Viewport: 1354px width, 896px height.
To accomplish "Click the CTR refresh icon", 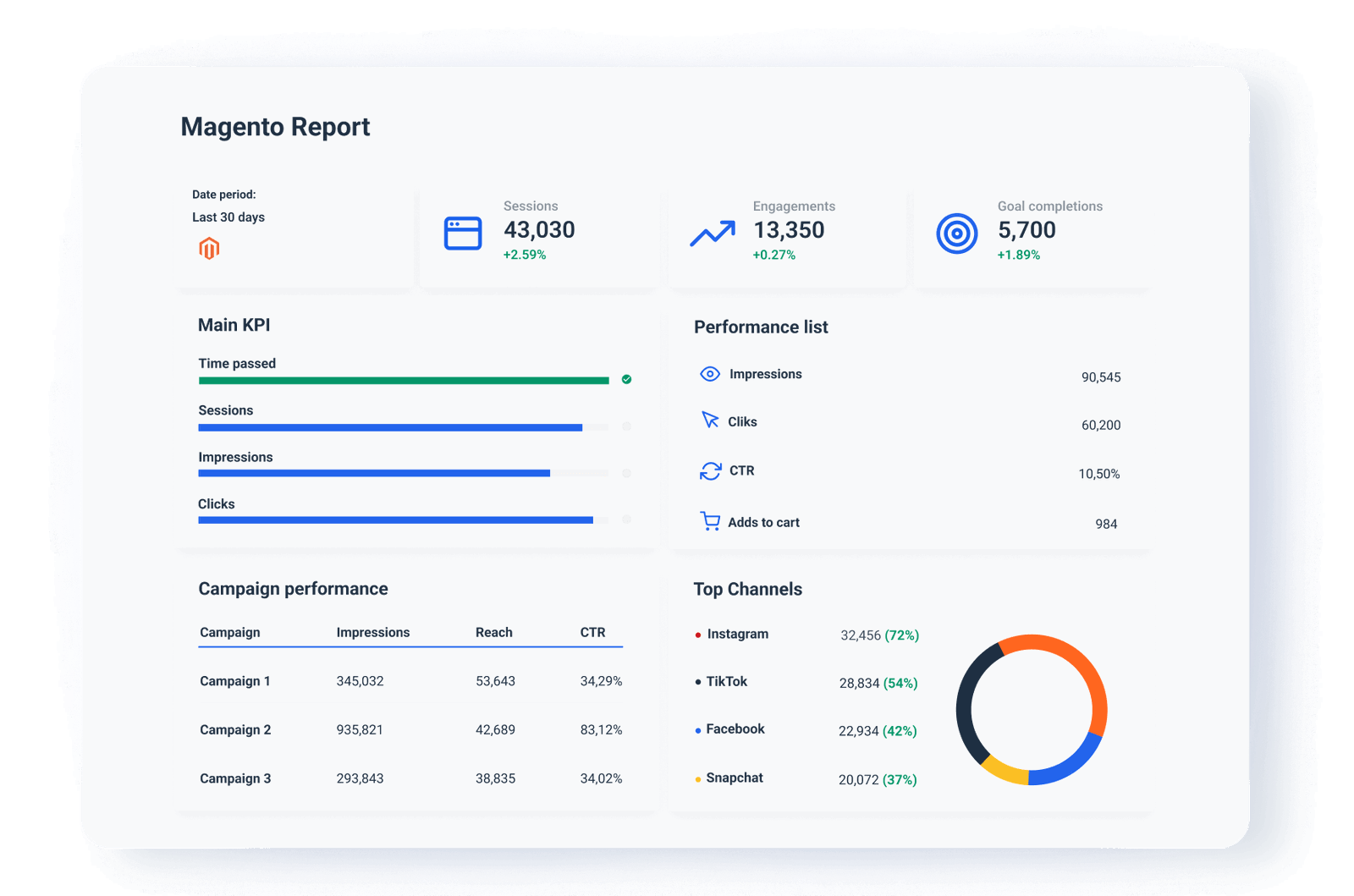I will pyautogui.click(x=709, y=470).
